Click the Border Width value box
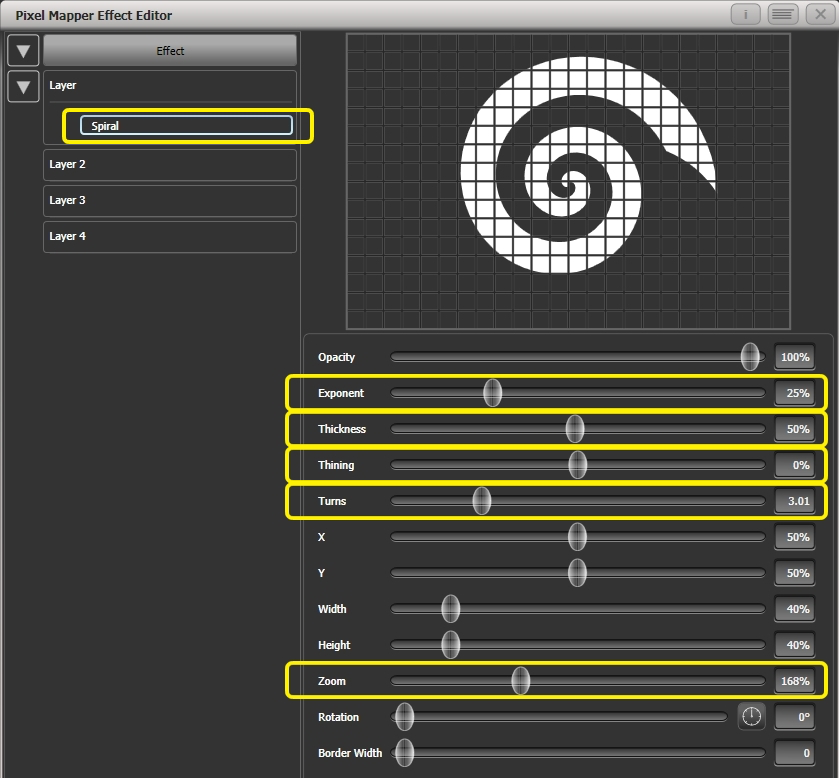This screenshot has width=839, height=778. (x=795, y=753)
